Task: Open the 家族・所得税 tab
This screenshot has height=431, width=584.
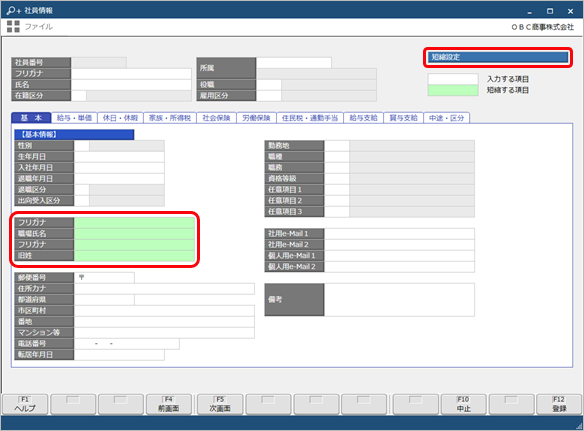Action: pyautogui.click(x=169, y=118)
